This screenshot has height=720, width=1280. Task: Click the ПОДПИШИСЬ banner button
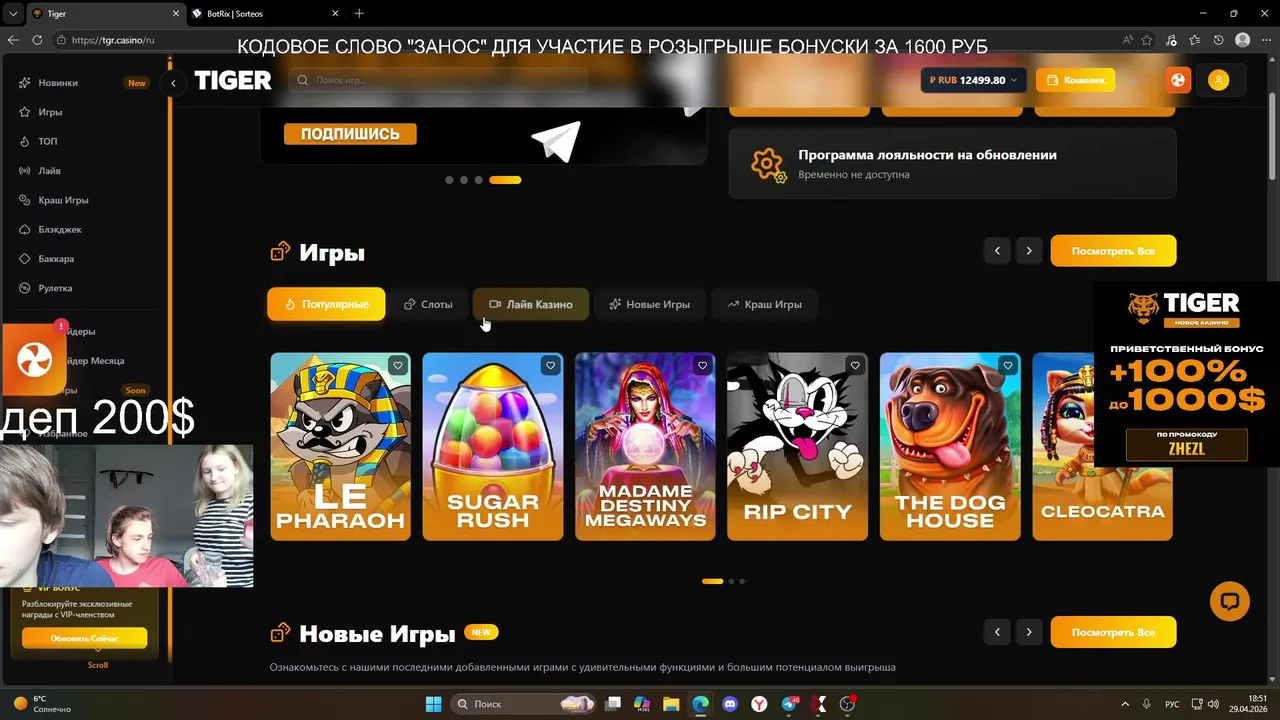pyautogui.click(x=350, y=134)
